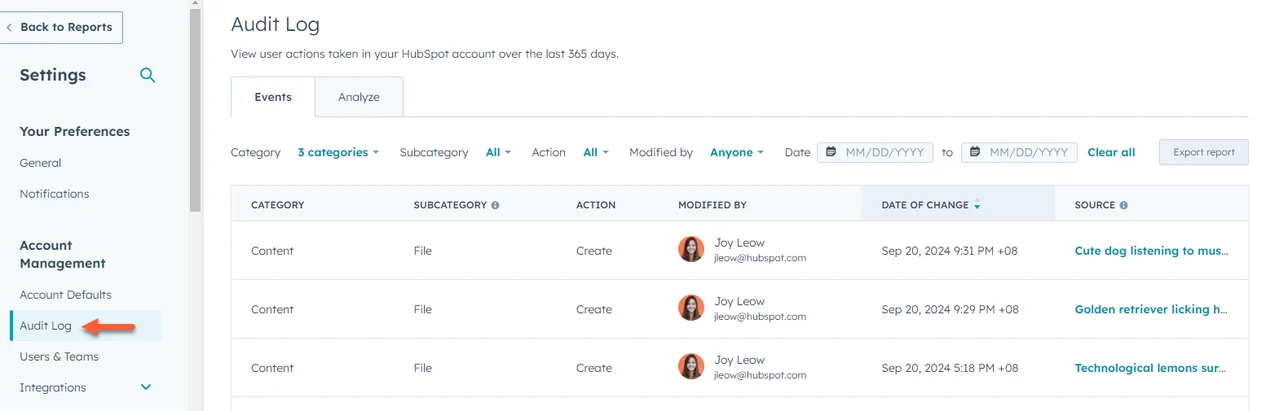Sort by the Subcategory column header
1266x411 pixels.
[450, 205]
